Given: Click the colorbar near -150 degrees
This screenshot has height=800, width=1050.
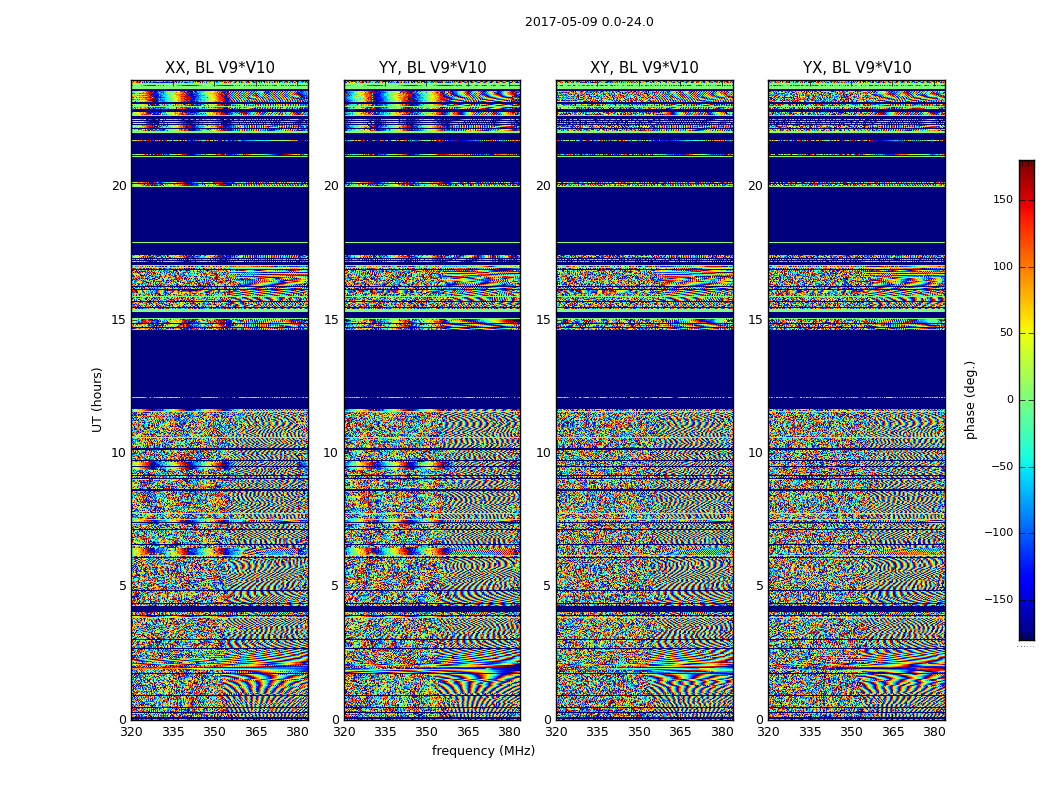Looking at the screenshot, I should pyautogui.click(x=1027, y=599).
